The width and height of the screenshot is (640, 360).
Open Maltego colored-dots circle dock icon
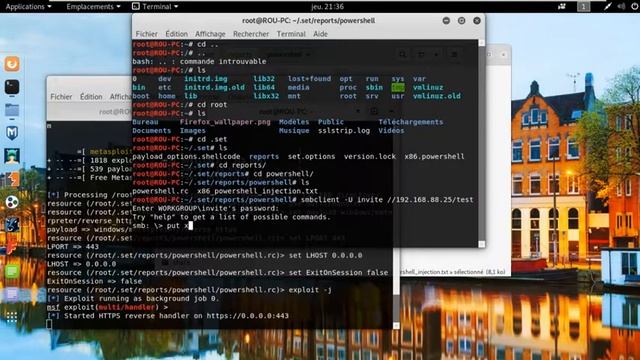(12, 202)
